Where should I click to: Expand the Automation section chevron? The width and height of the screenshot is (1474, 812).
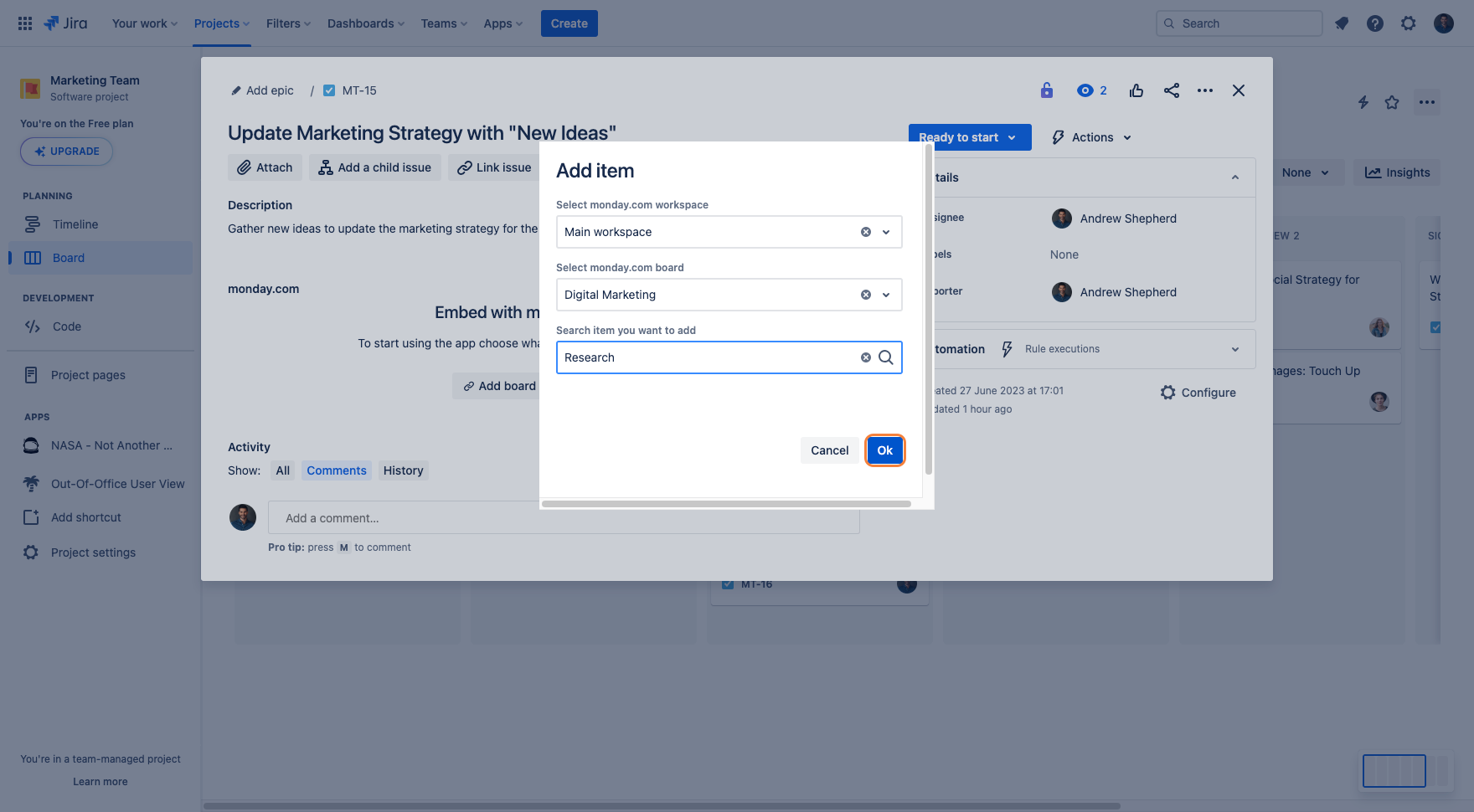point(1235,349)
